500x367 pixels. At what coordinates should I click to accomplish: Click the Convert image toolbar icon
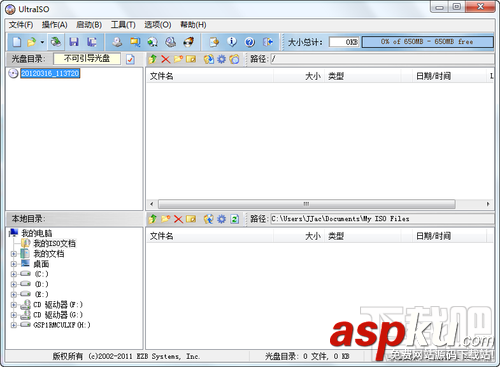tap(135, 42)
